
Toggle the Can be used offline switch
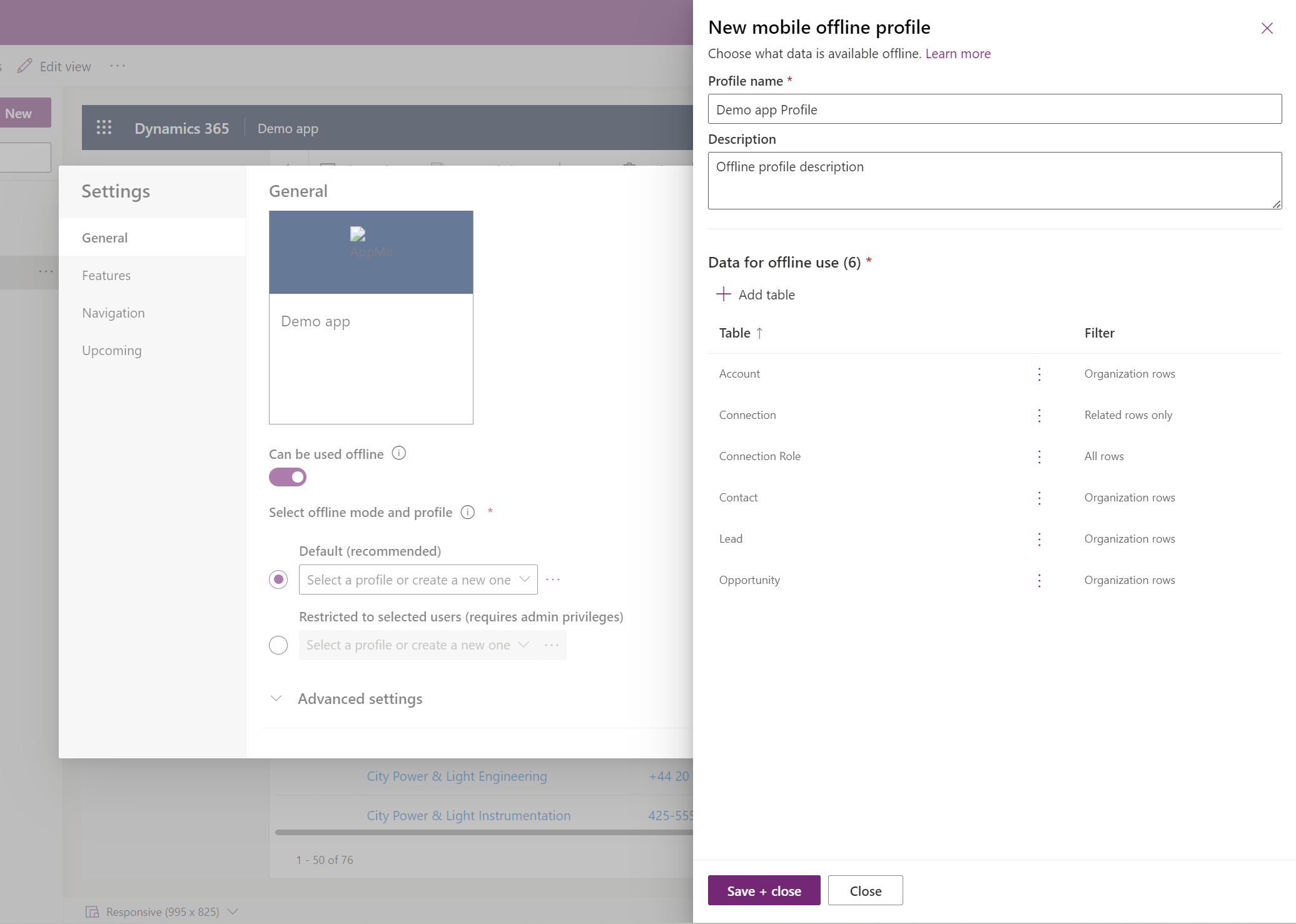(x=287, y=477)
